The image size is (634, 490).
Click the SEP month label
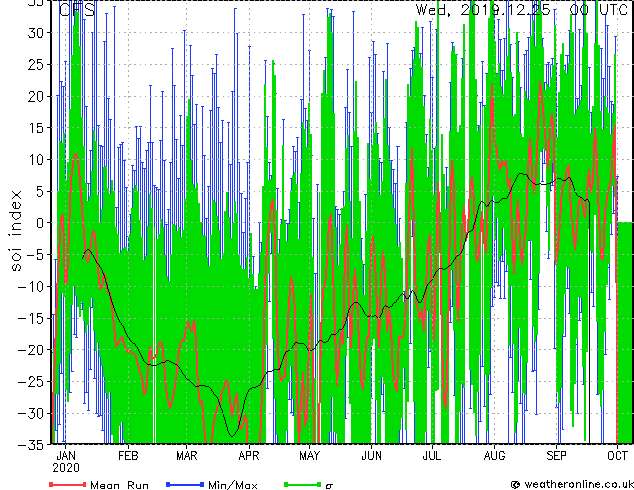pyautogui.click(x=556, y=456)
